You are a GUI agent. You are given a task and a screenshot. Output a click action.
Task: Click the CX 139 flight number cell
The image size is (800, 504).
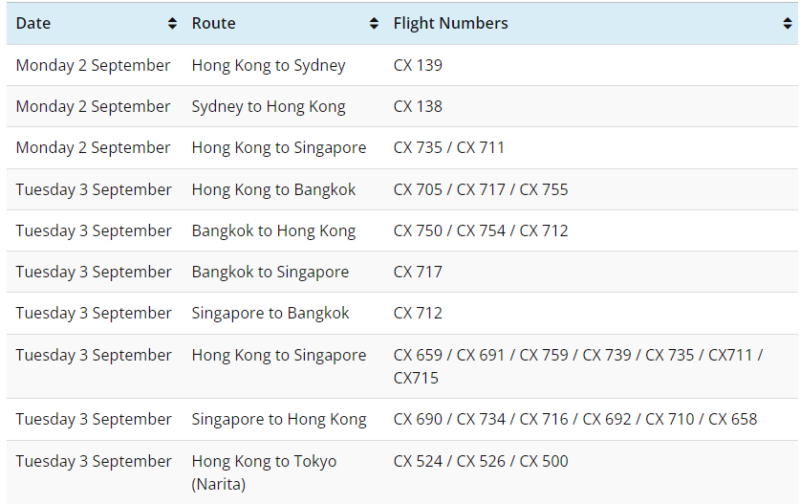pyautogui.click(x=418, y=65)
